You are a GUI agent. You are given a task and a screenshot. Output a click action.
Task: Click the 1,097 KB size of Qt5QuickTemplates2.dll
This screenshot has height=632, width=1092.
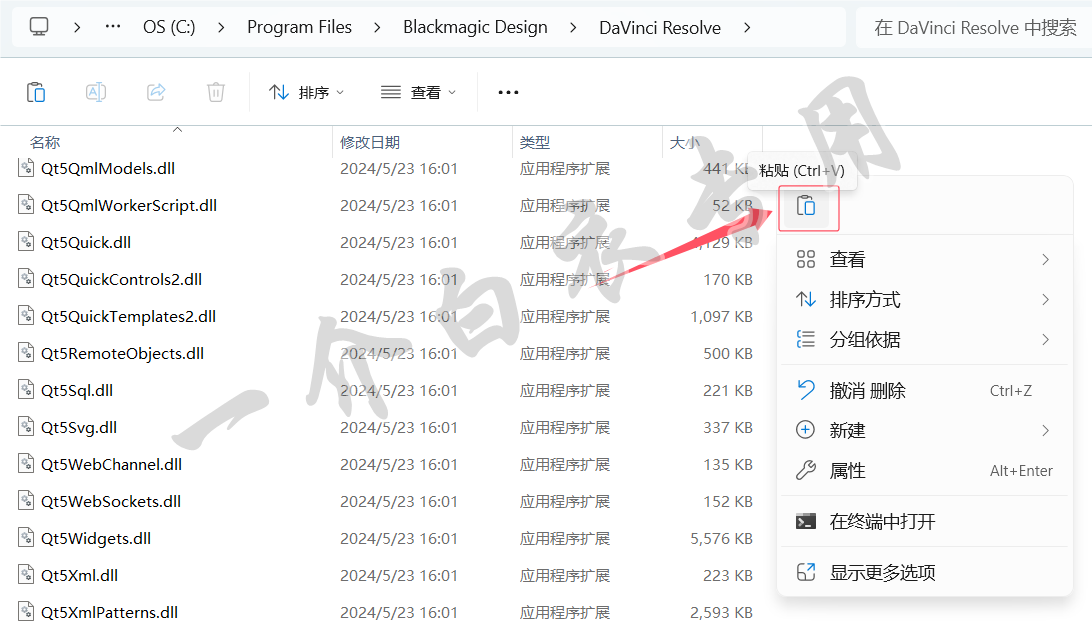[722, 317]
